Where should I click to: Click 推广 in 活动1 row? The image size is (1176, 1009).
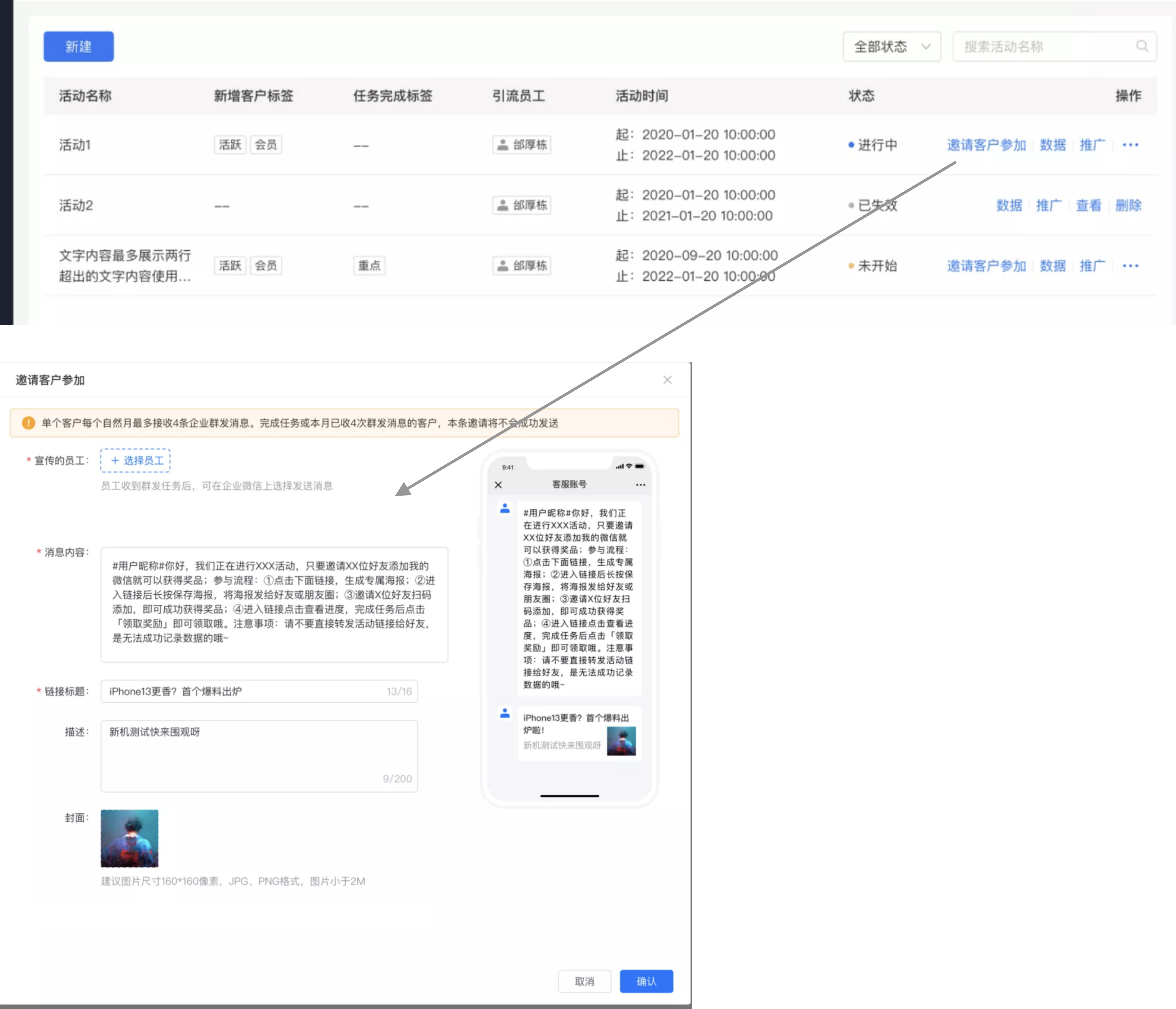1092,145
